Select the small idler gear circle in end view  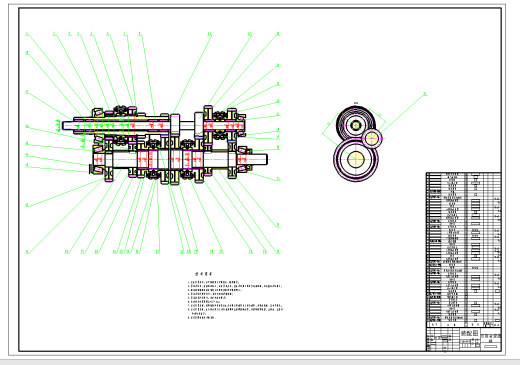tap(372, 138)
